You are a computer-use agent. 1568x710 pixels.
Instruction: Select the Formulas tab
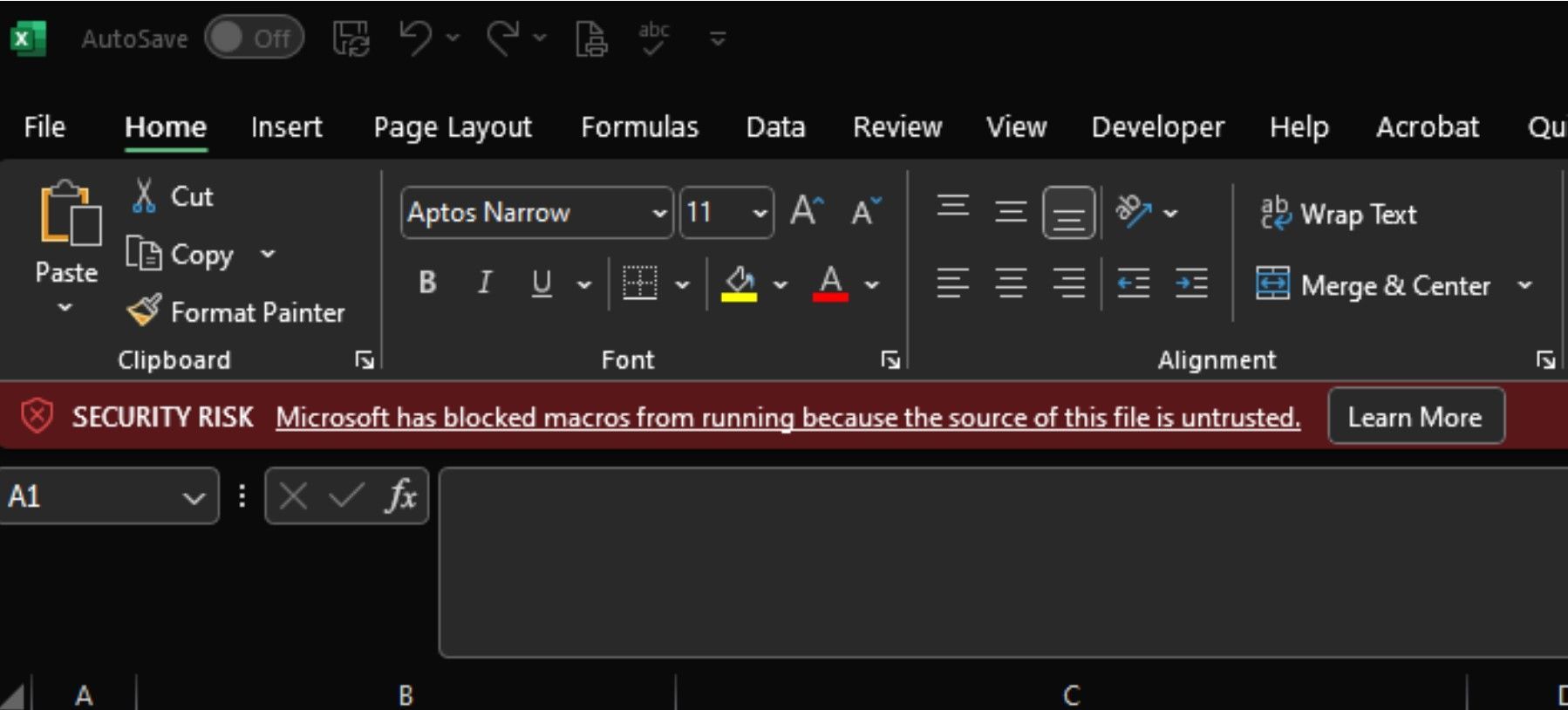pos(639,127)
